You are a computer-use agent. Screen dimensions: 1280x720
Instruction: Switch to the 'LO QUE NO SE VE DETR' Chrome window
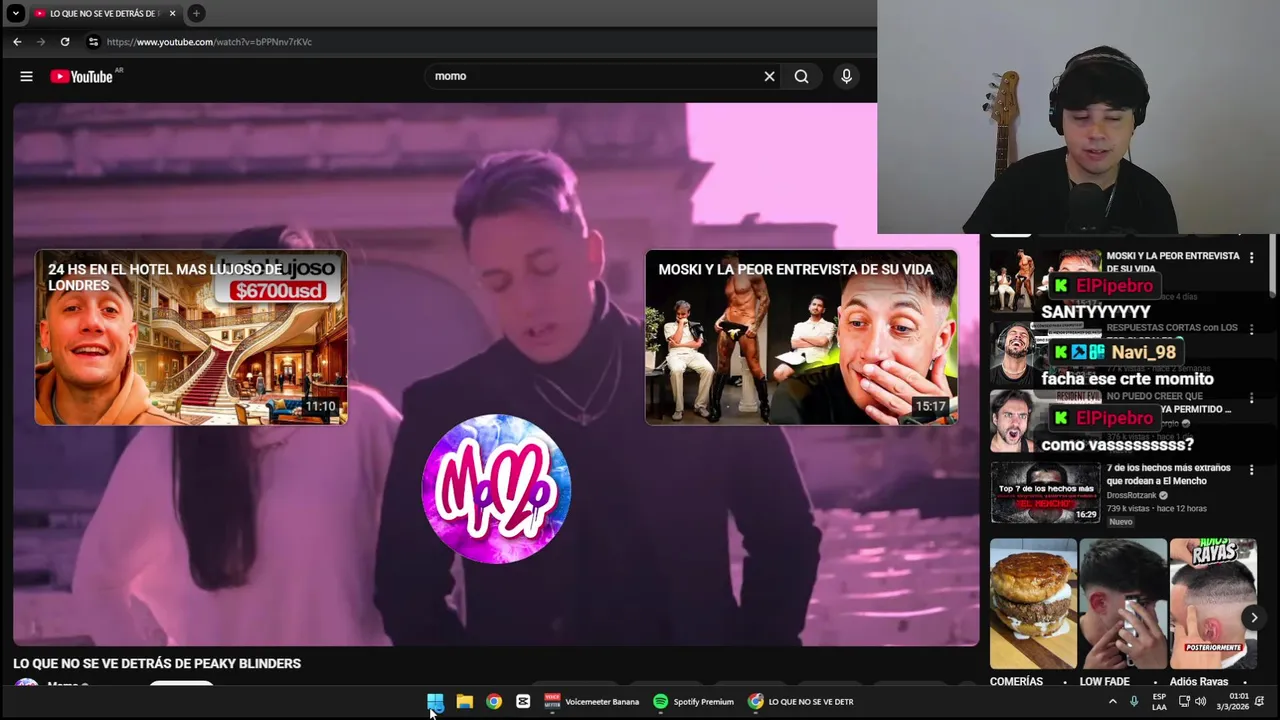801,701
